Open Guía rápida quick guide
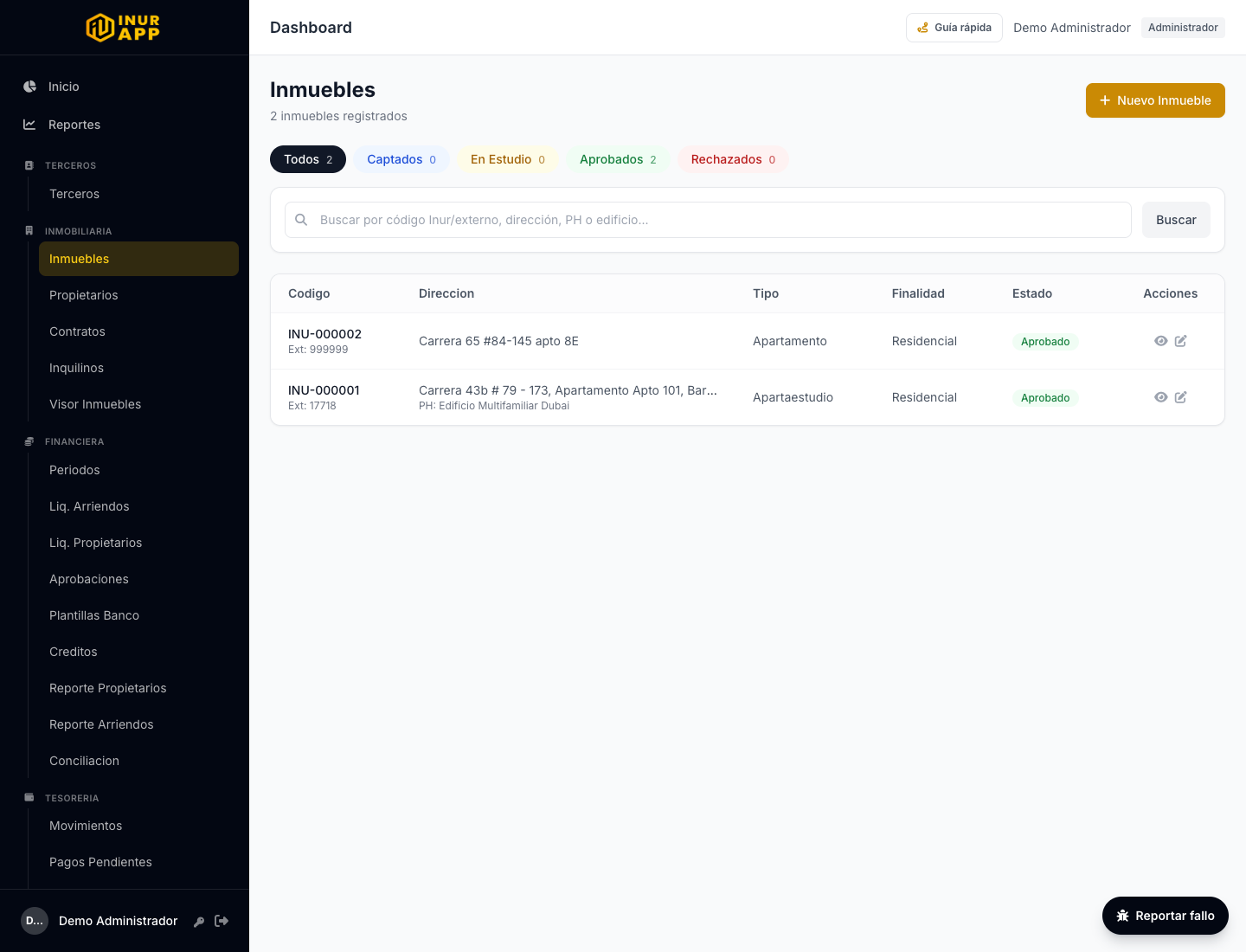This screenshot has height=952, width=1246. (x=954, y=28)
